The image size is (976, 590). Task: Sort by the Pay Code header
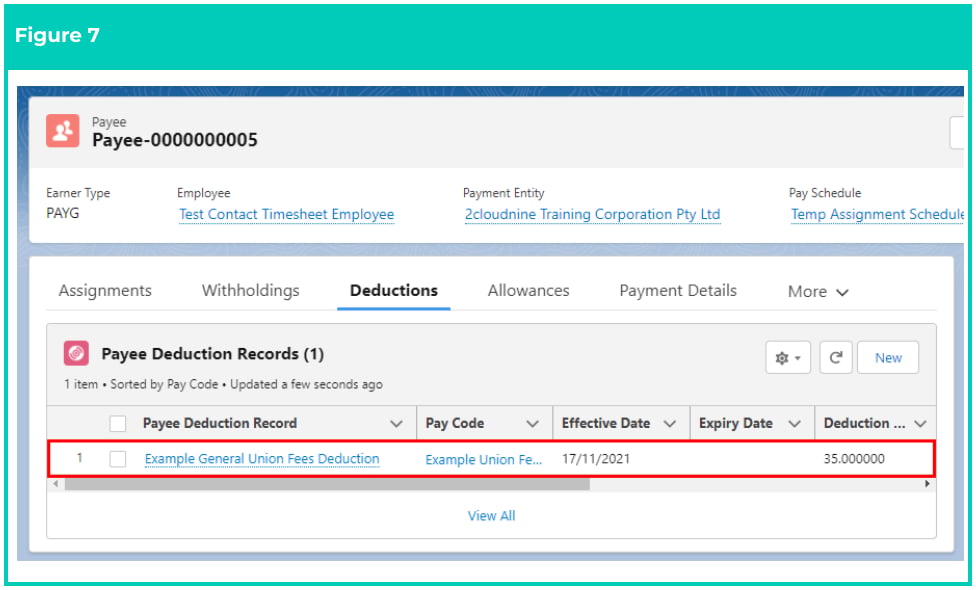tap(454, 423)
